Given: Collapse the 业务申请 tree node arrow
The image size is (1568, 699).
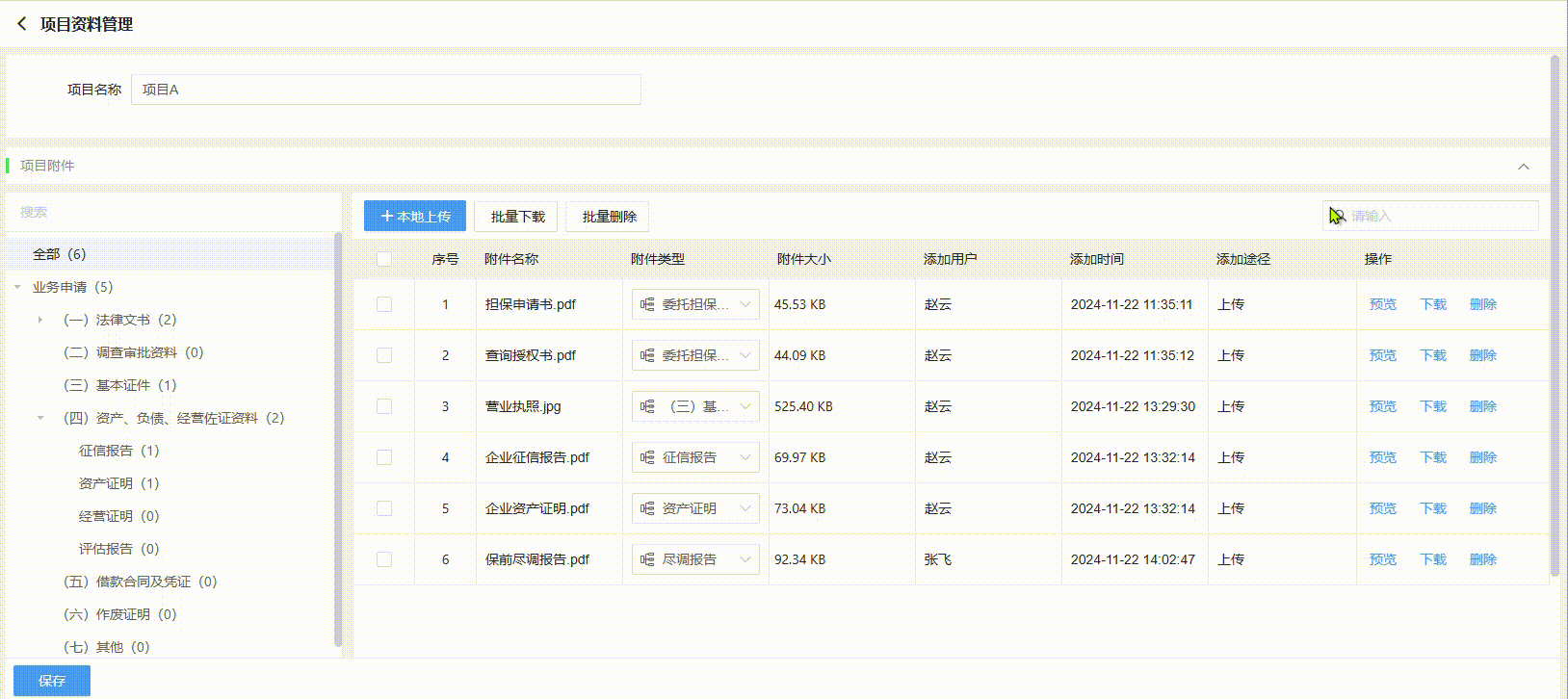Looking at the screenshot, I should pyautogui.click(x=17, y=287).
